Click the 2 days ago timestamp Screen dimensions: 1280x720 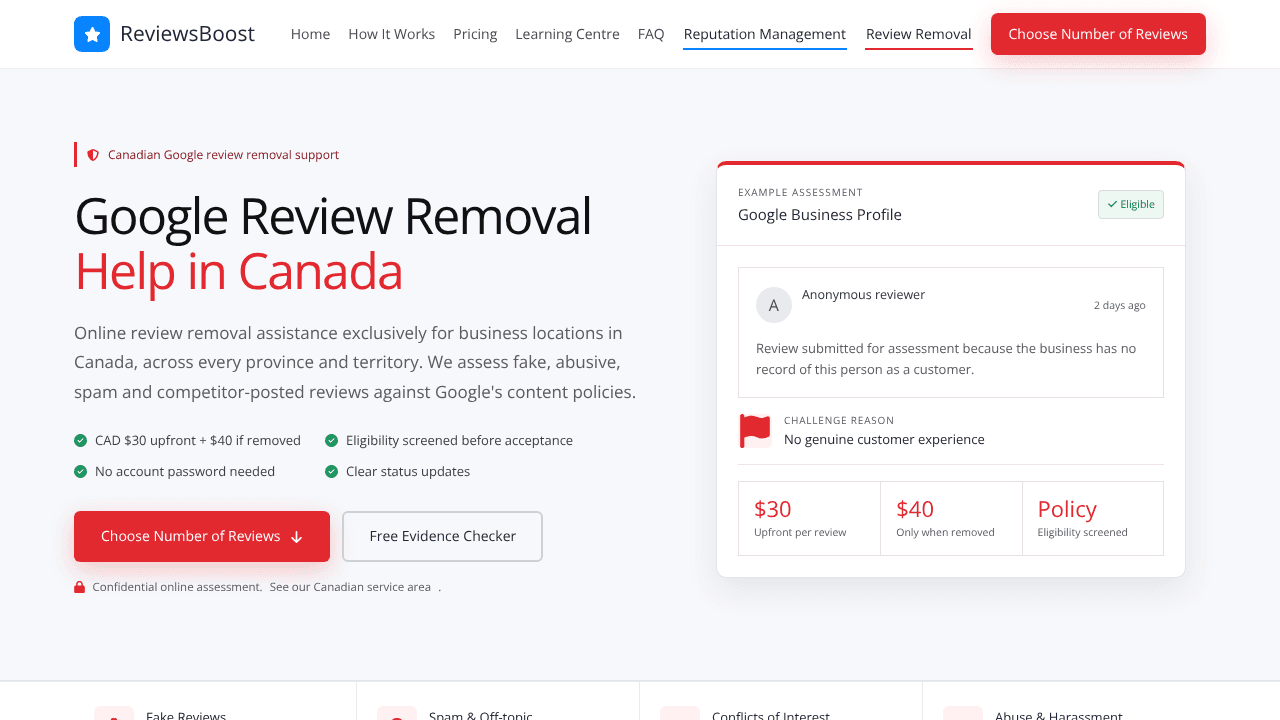(x=1120, y=305)
